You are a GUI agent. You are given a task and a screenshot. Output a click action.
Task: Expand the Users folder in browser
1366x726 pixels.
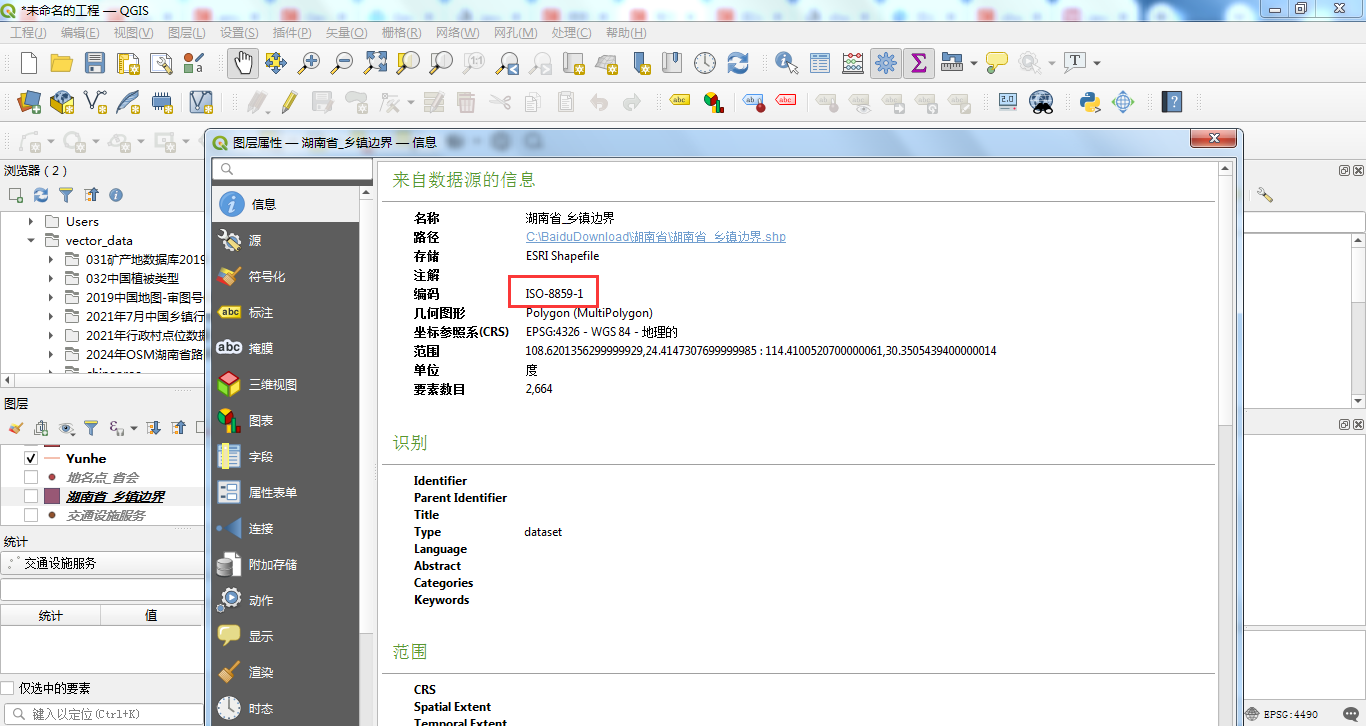31,221
